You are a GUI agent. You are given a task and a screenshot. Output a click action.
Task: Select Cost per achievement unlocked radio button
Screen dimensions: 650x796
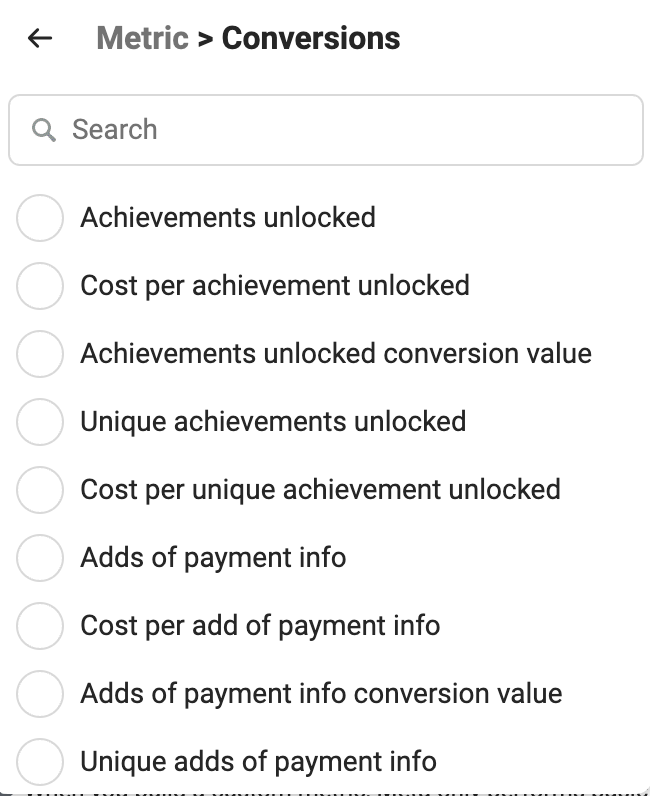[40, 286]
